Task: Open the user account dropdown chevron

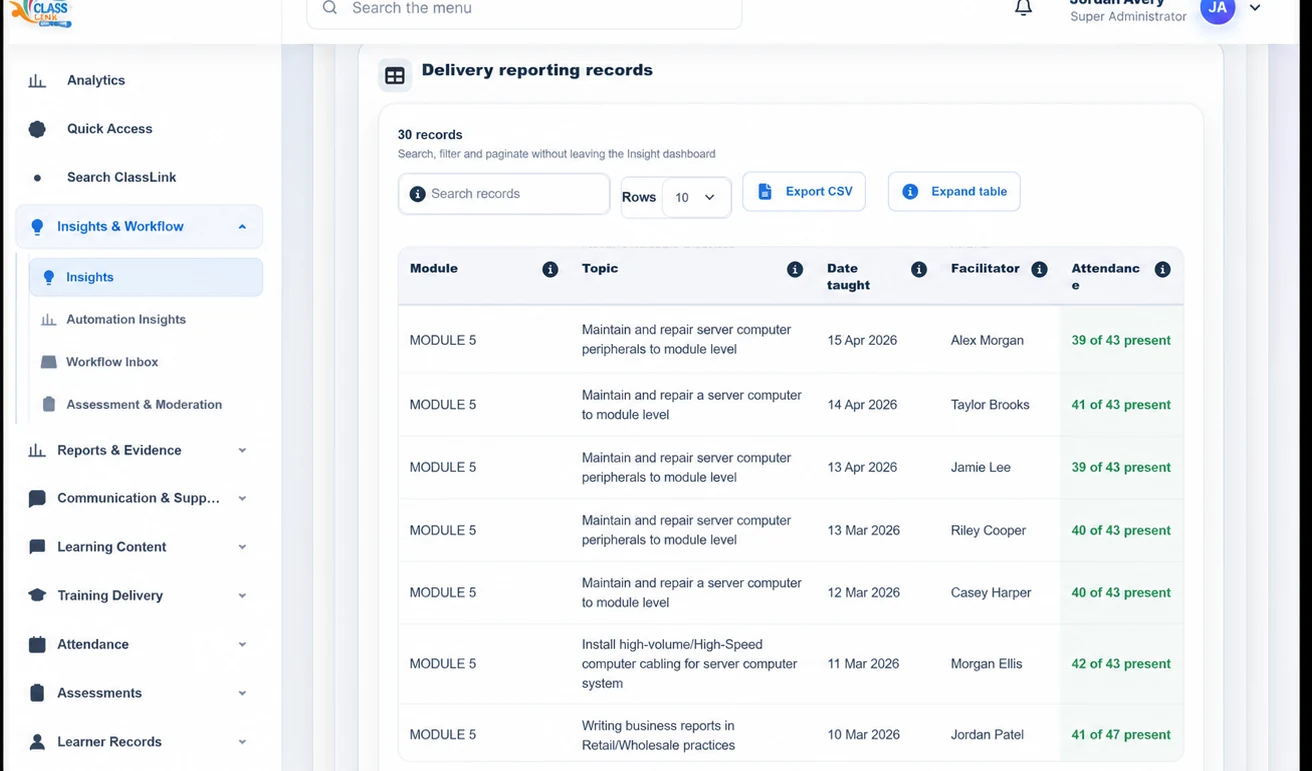Action: [1255, 8]
